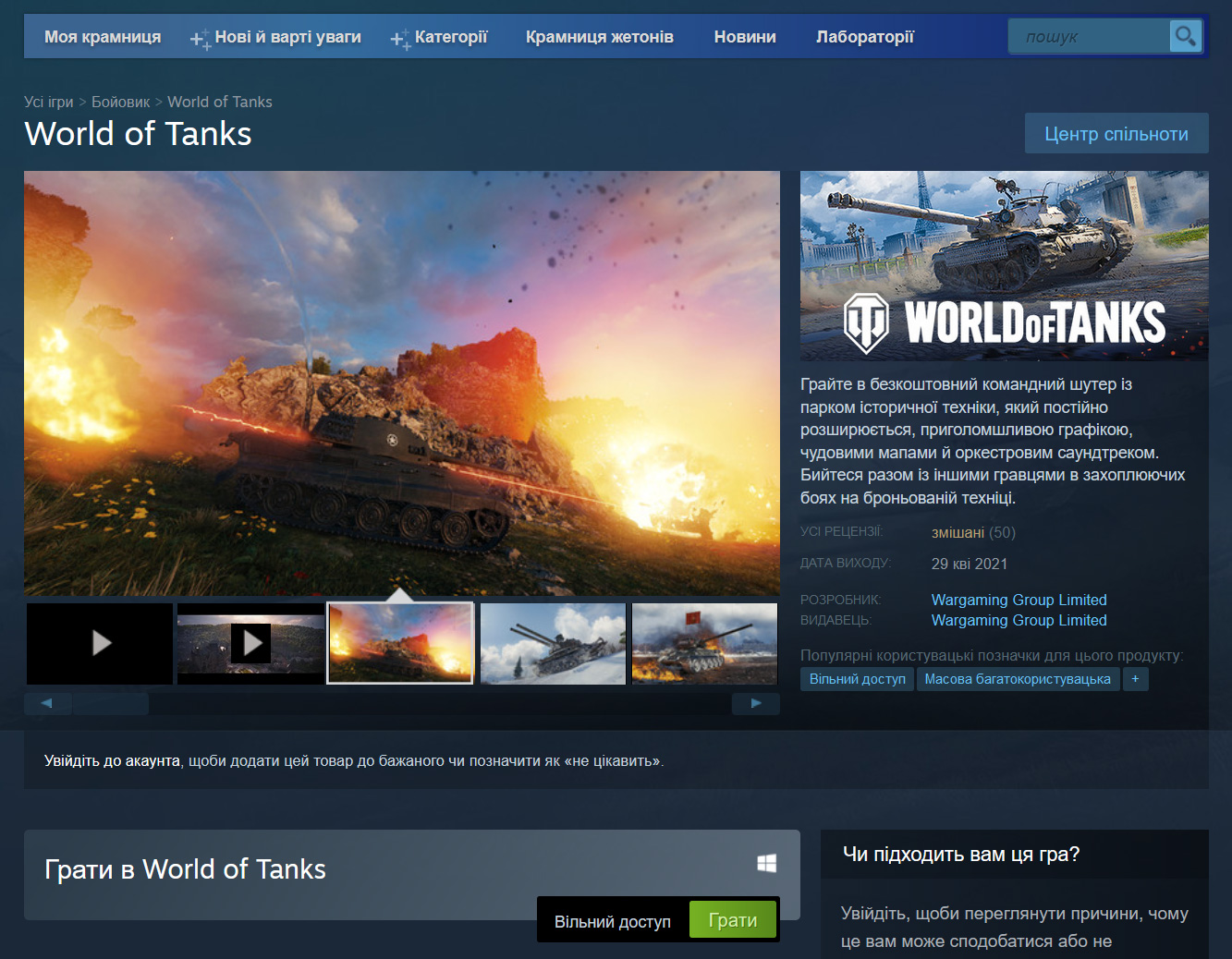Click Вільний доступ price label

[613, 922]
